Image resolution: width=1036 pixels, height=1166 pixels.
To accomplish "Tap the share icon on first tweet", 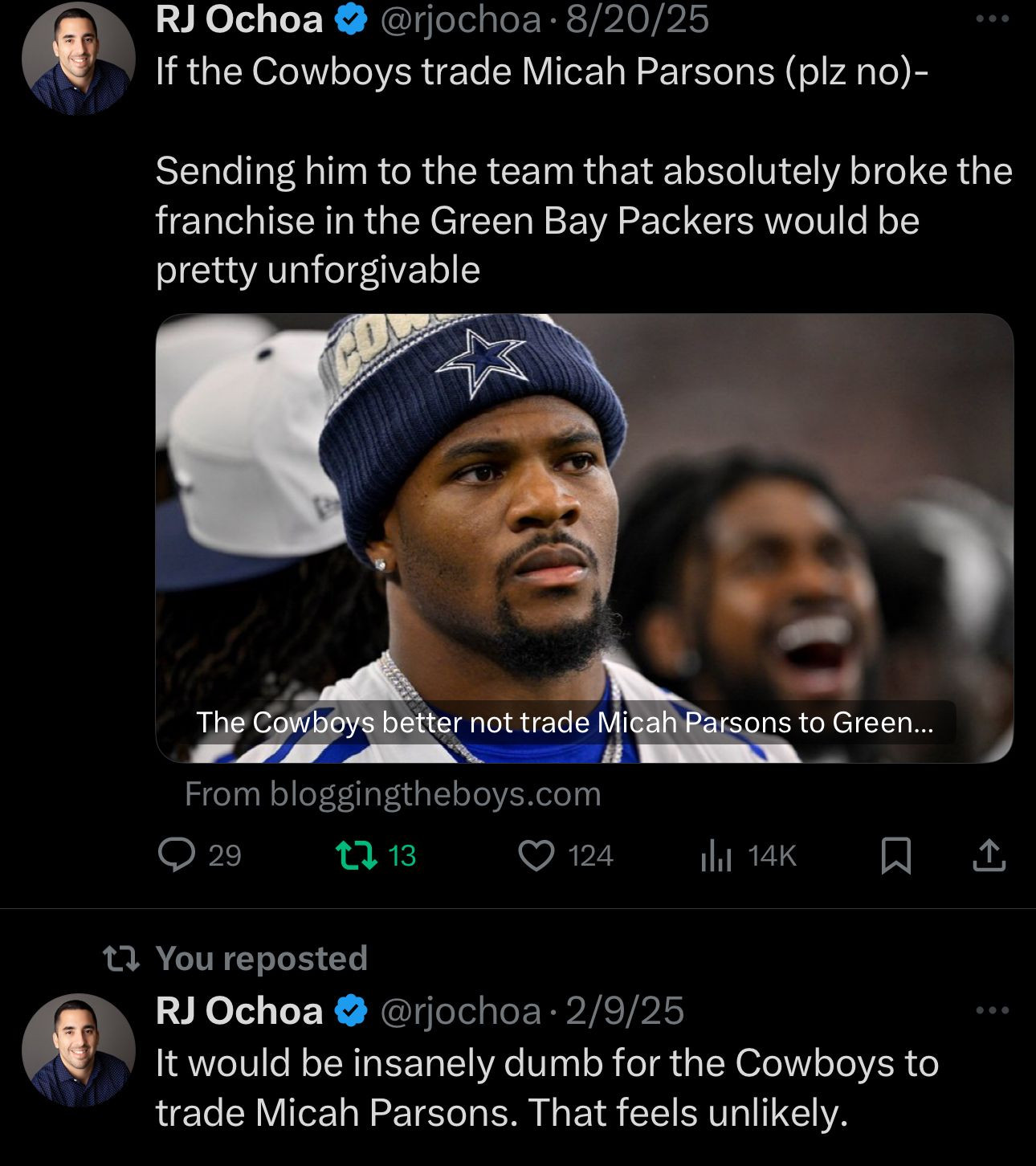I will pyautogui.click(x=989, y=855).
